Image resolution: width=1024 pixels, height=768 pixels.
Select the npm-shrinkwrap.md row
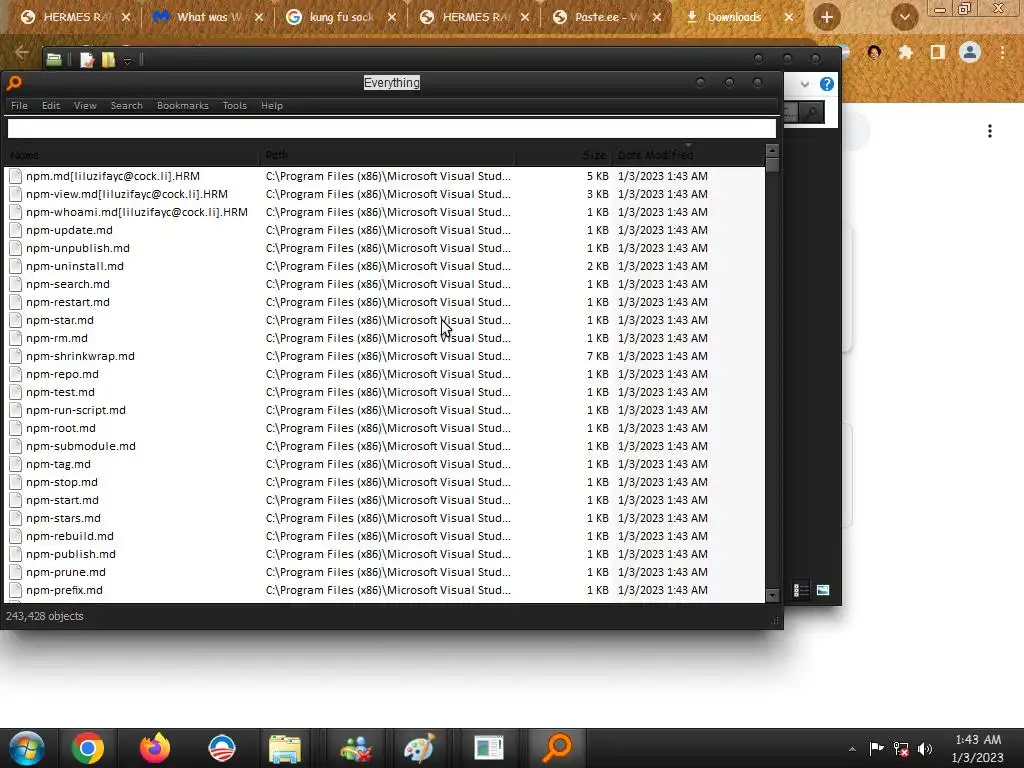384,356
